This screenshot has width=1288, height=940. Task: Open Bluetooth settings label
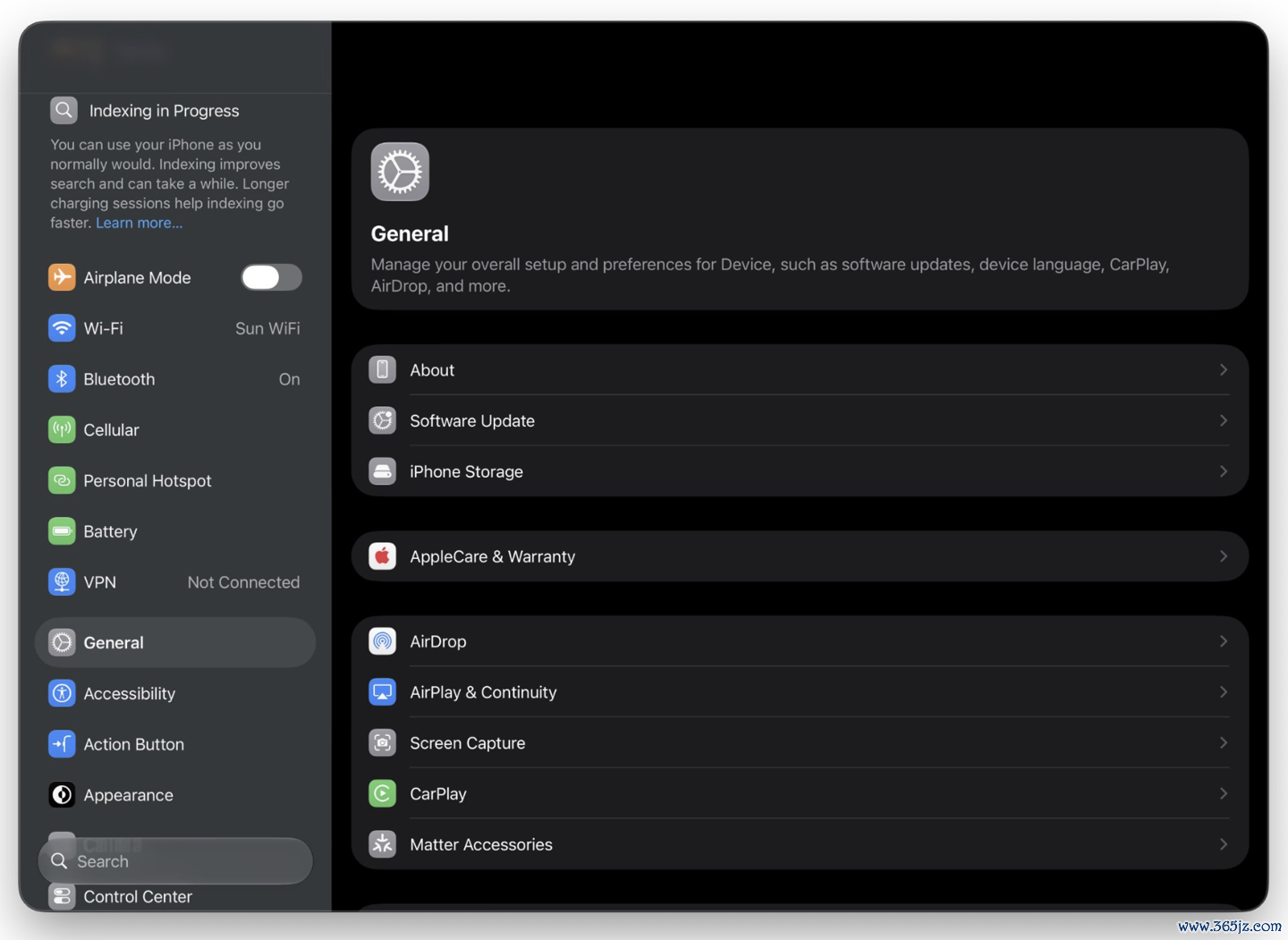click(119, 379)
